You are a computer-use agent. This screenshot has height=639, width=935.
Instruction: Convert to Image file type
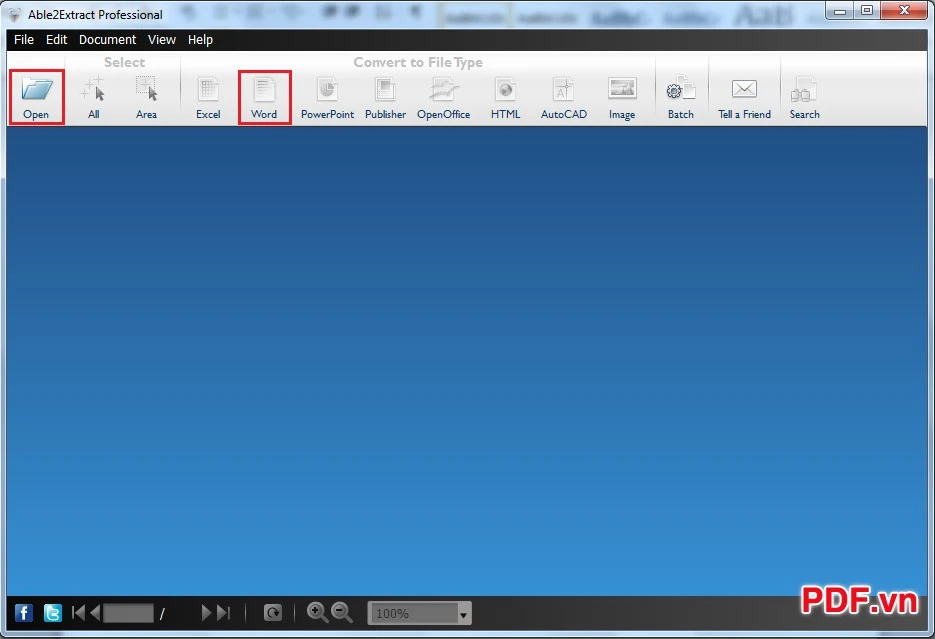622,97
